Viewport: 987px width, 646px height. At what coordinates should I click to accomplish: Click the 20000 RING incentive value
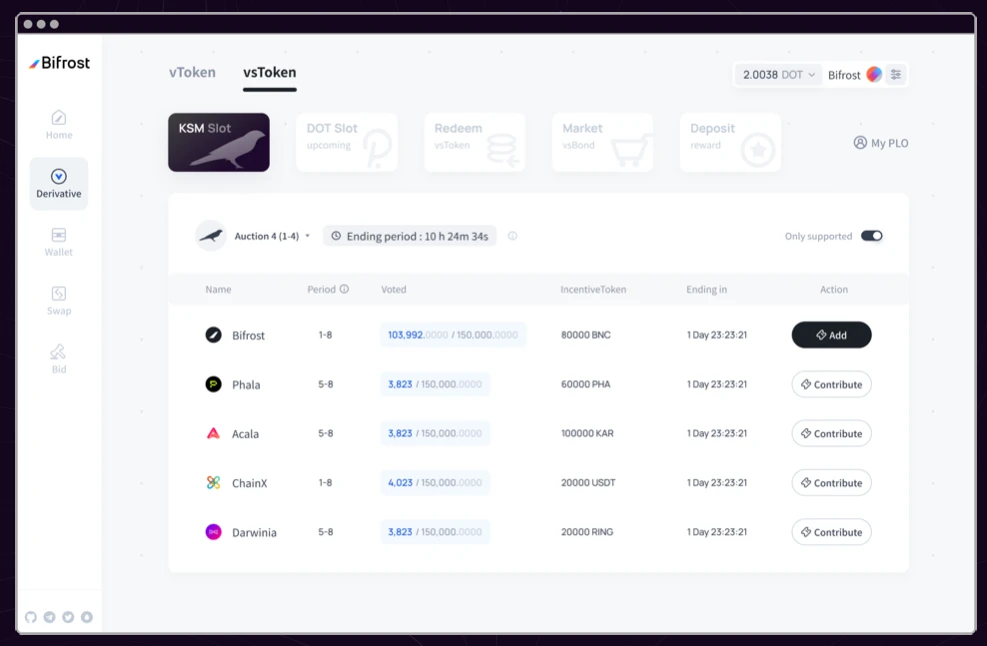[x=587, y=532]
